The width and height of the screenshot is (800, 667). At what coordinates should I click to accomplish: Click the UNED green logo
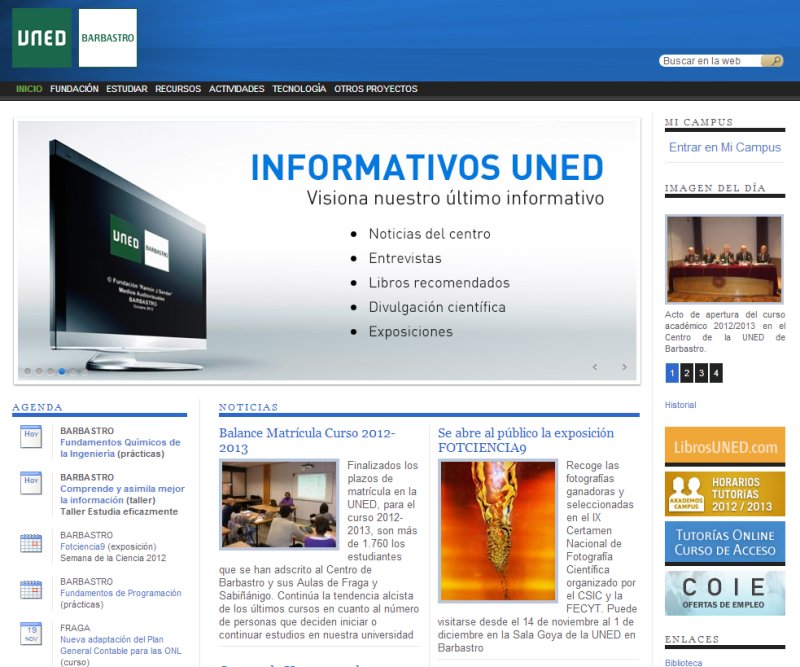42,38
